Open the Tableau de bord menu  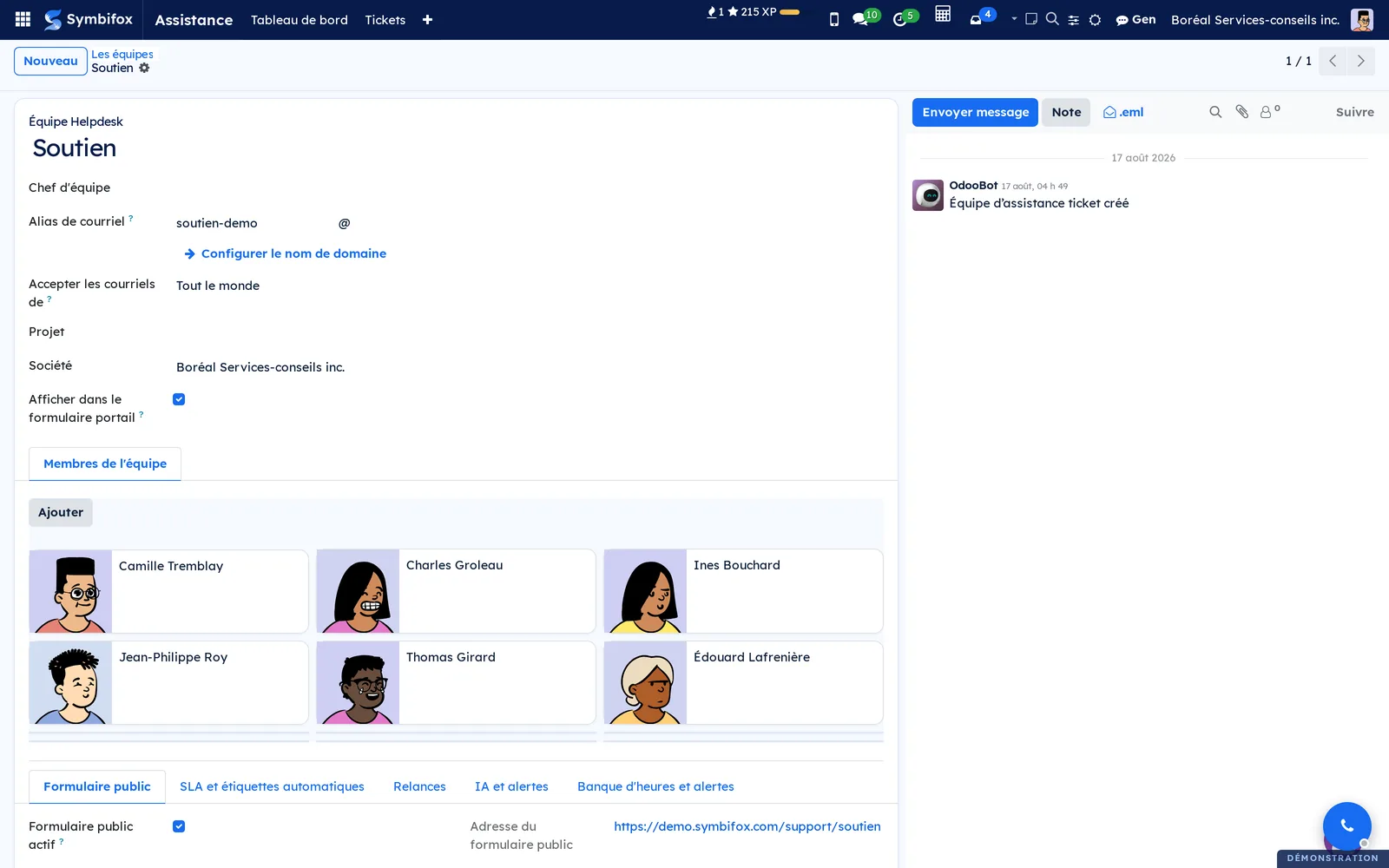click(300, 20)
